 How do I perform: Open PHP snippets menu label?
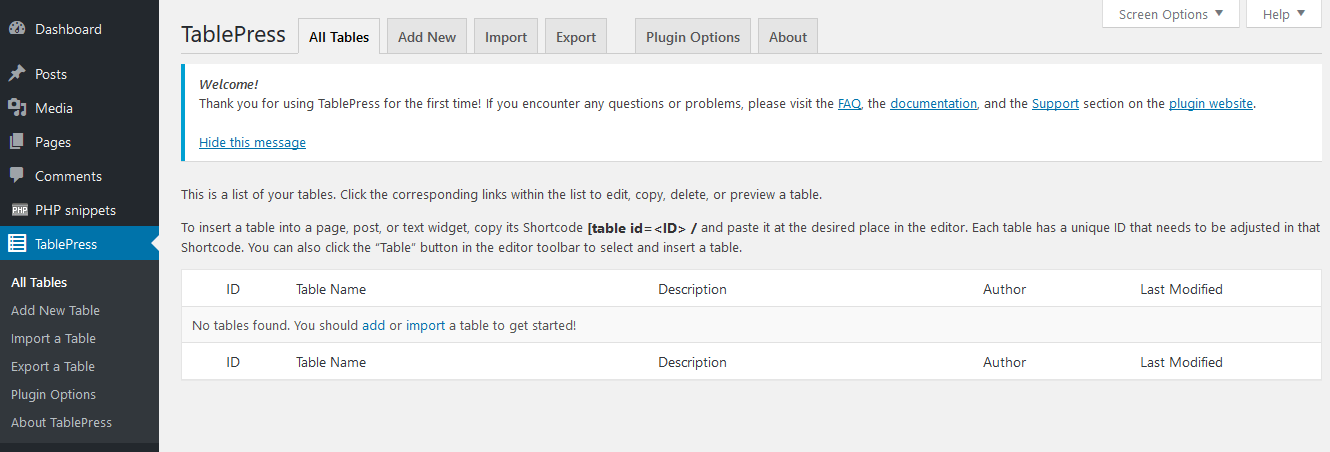coord(75,210)
